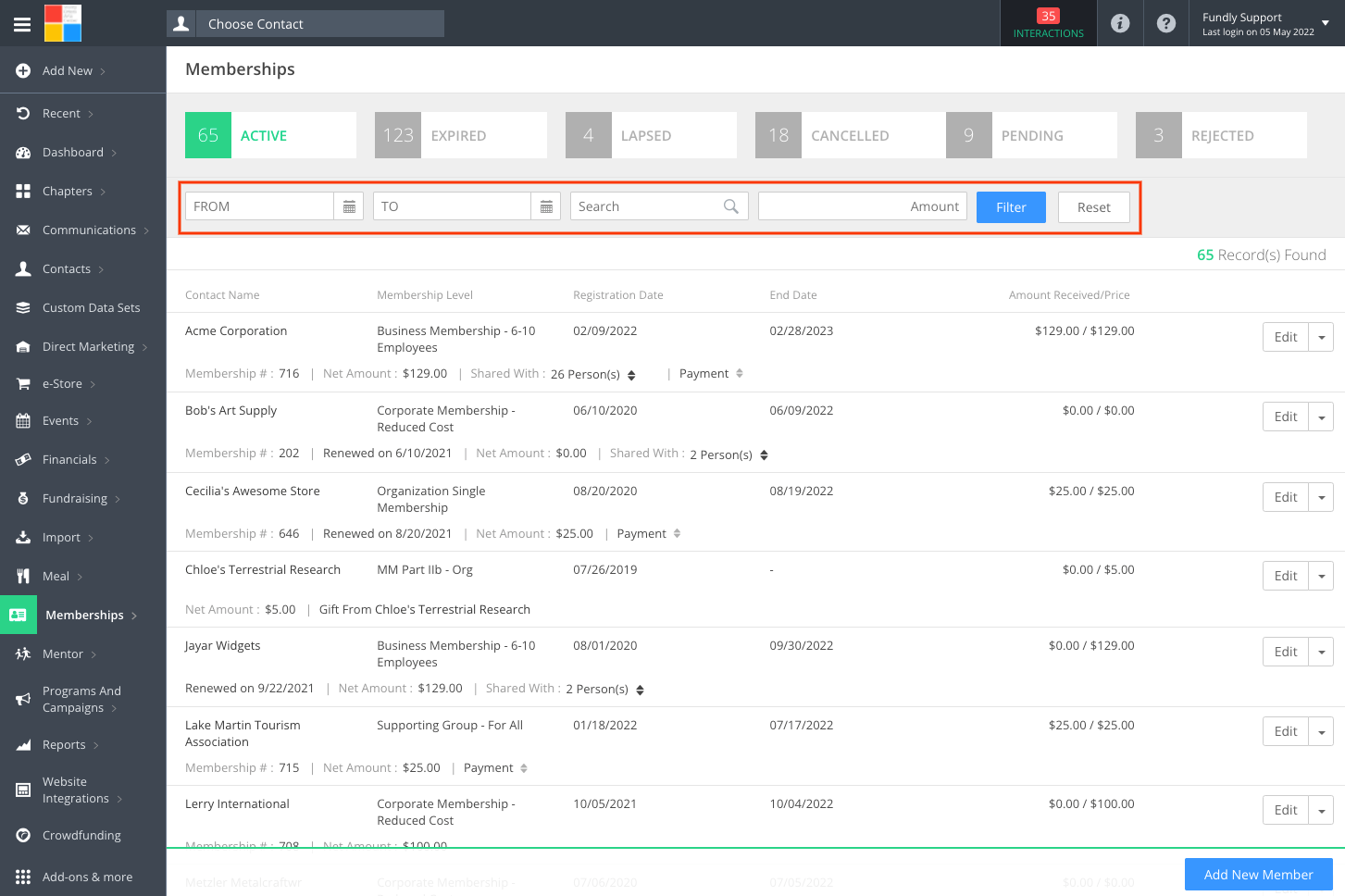Click the Contacts person icon in sidebar

click(x=23, y=268)
